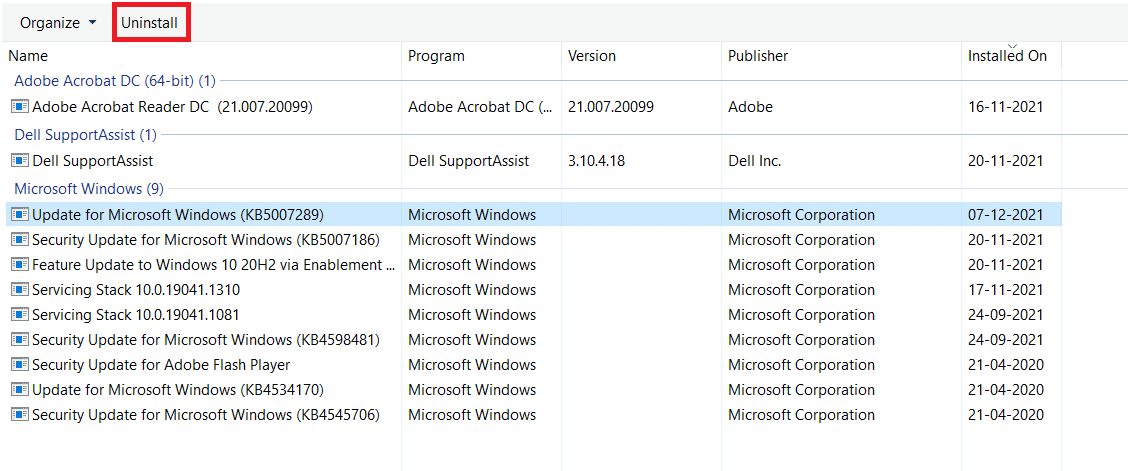Collapse the Microsoft Windows (9) group

(x=88, y=188)
